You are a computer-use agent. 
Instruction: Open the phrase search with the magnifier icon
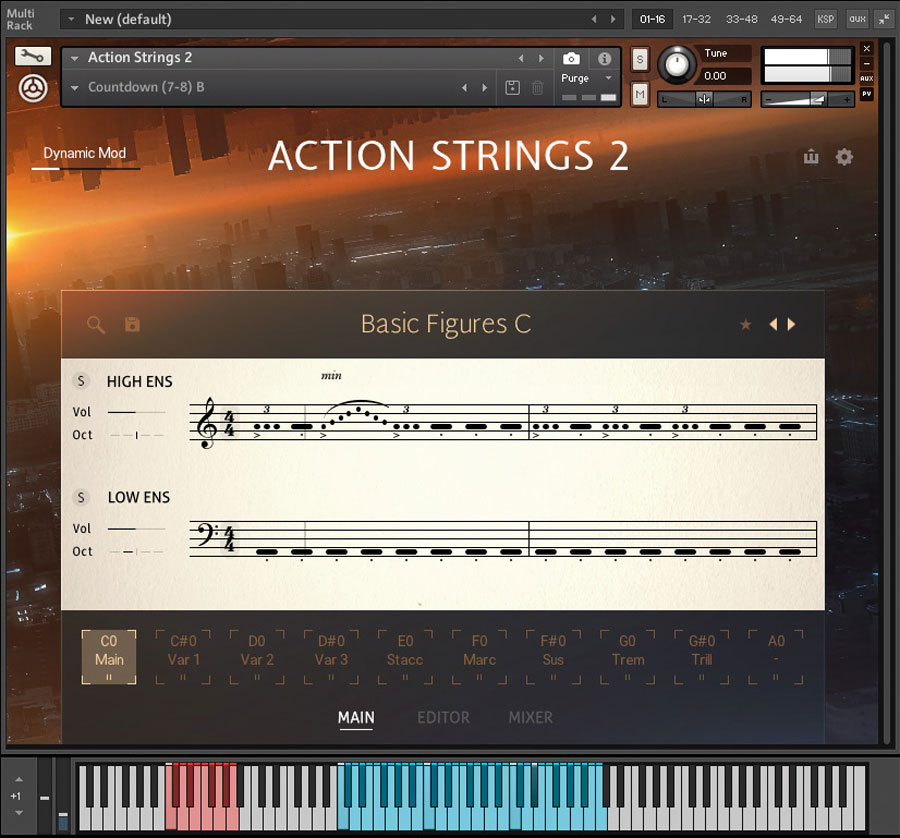click(95, 324)
